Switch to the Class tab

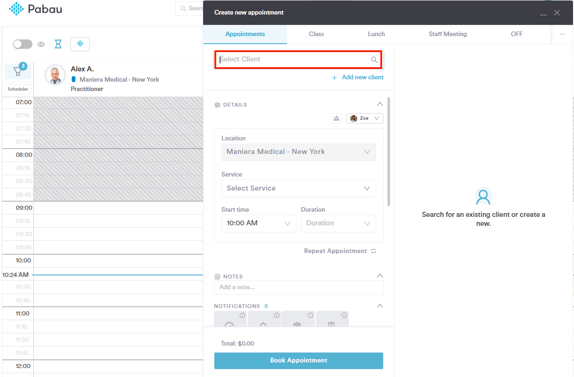316,34
